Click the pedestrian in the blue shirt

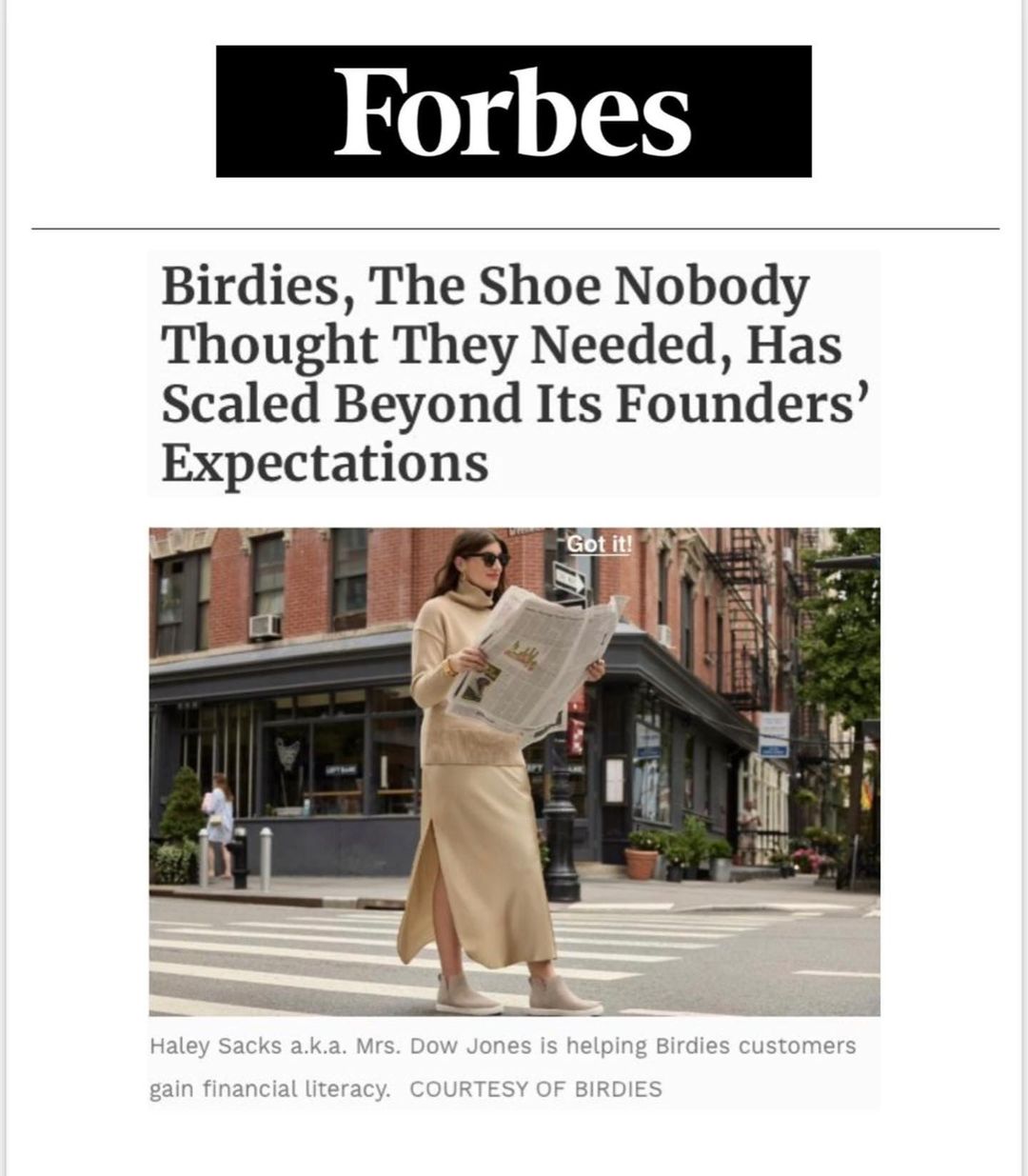221,819
